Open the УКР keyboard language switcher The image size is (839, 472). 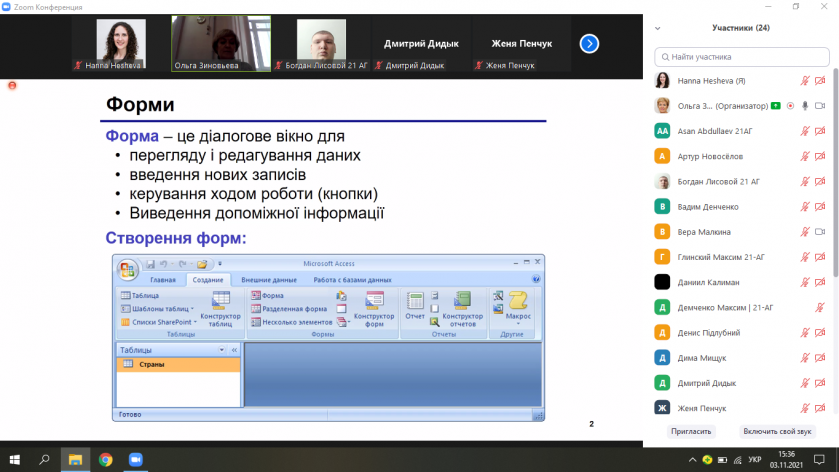(754, 459)
